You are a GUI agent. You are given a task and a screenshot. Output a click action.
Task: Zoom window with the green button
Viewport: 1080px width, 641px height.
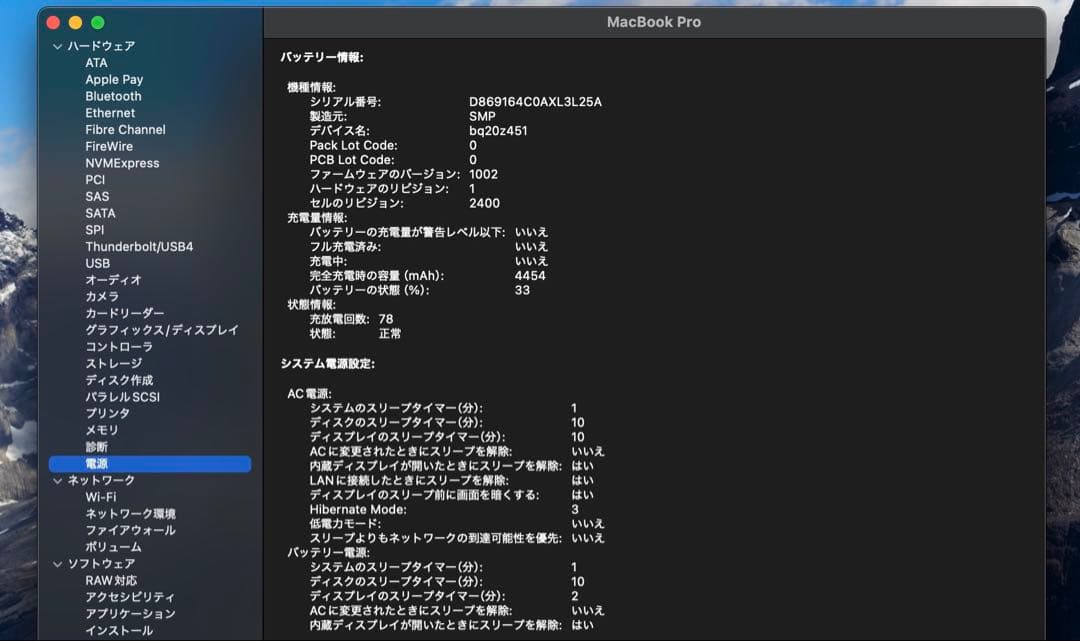98,23
